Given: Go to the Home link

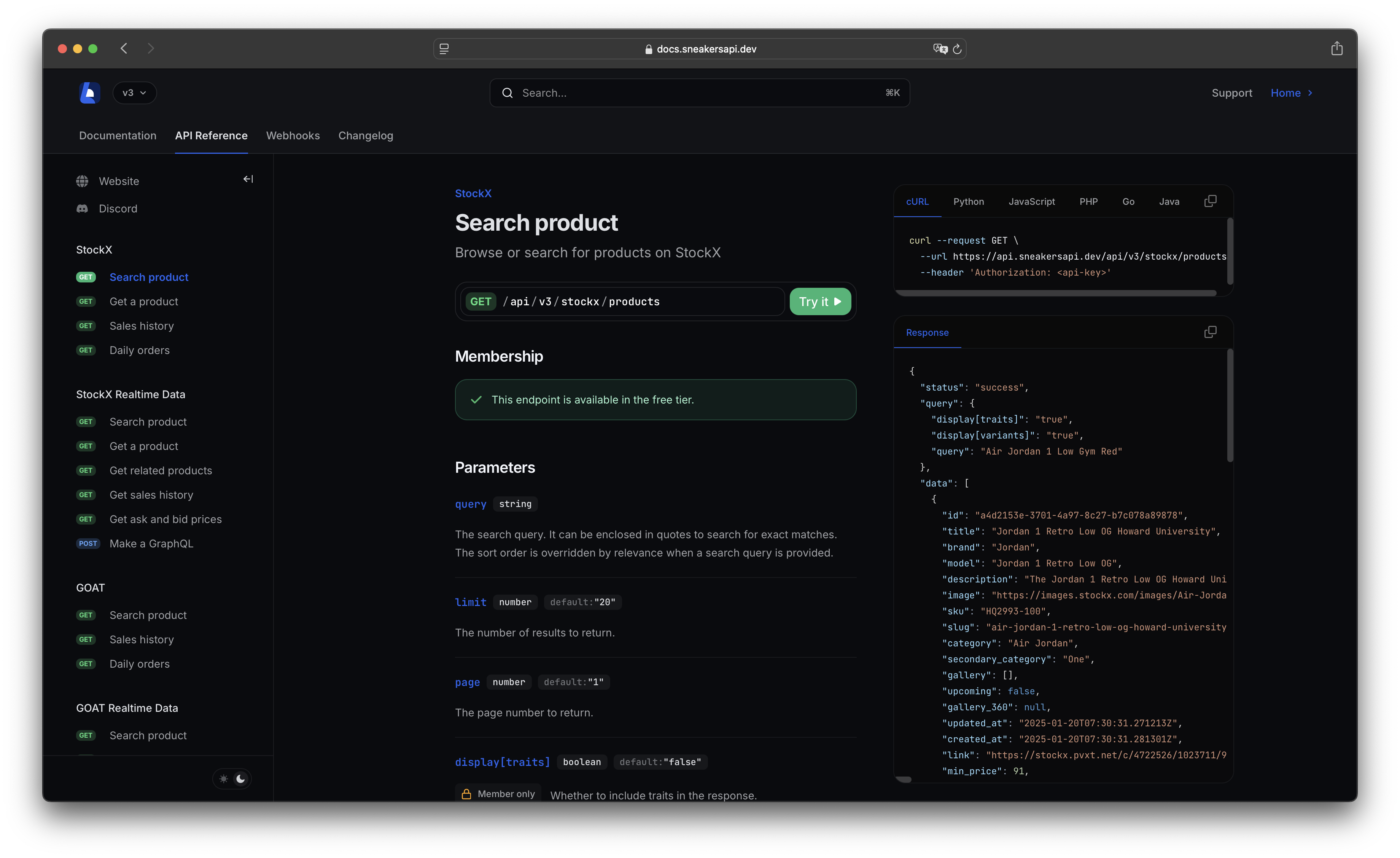Looking at the screenshot, I should 1285,92.
